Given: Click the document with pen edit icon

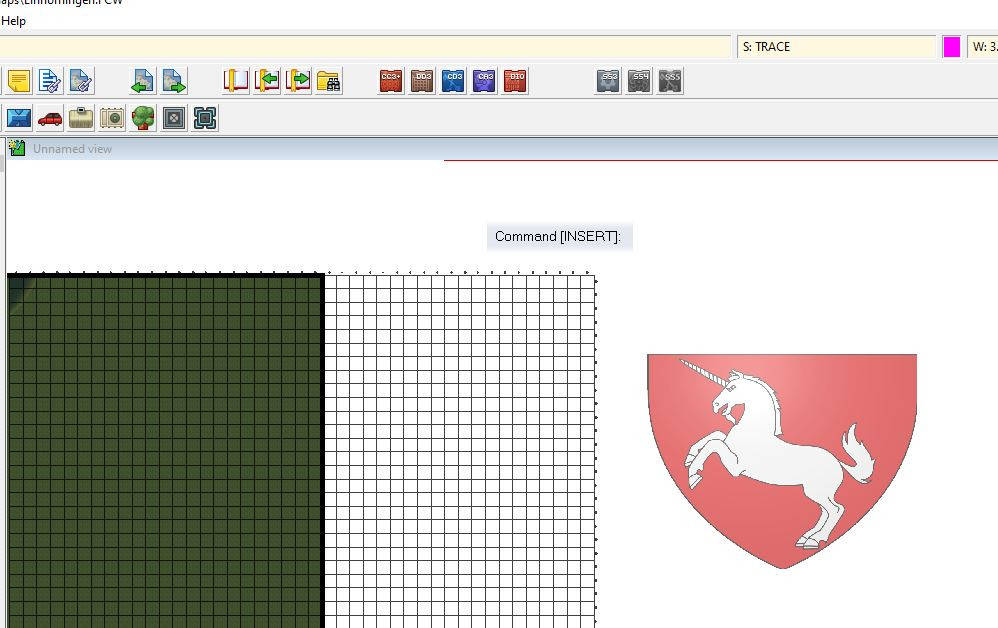Looking at the screenshot, I should (50, 81).
